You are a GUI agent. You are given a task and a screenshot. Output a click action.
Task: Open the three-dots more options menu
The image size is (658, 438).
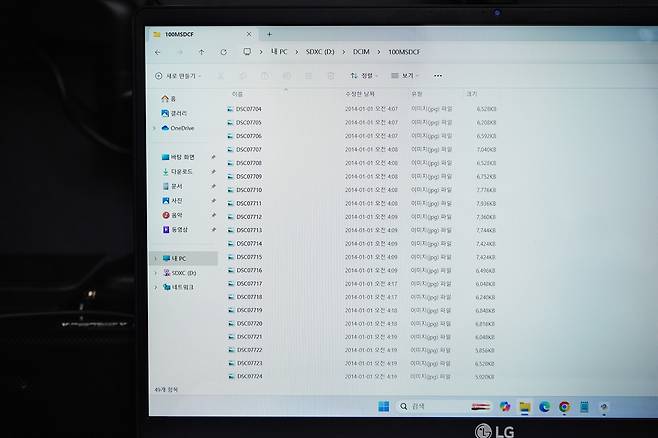pyautogui.click(x=438, y=76)
